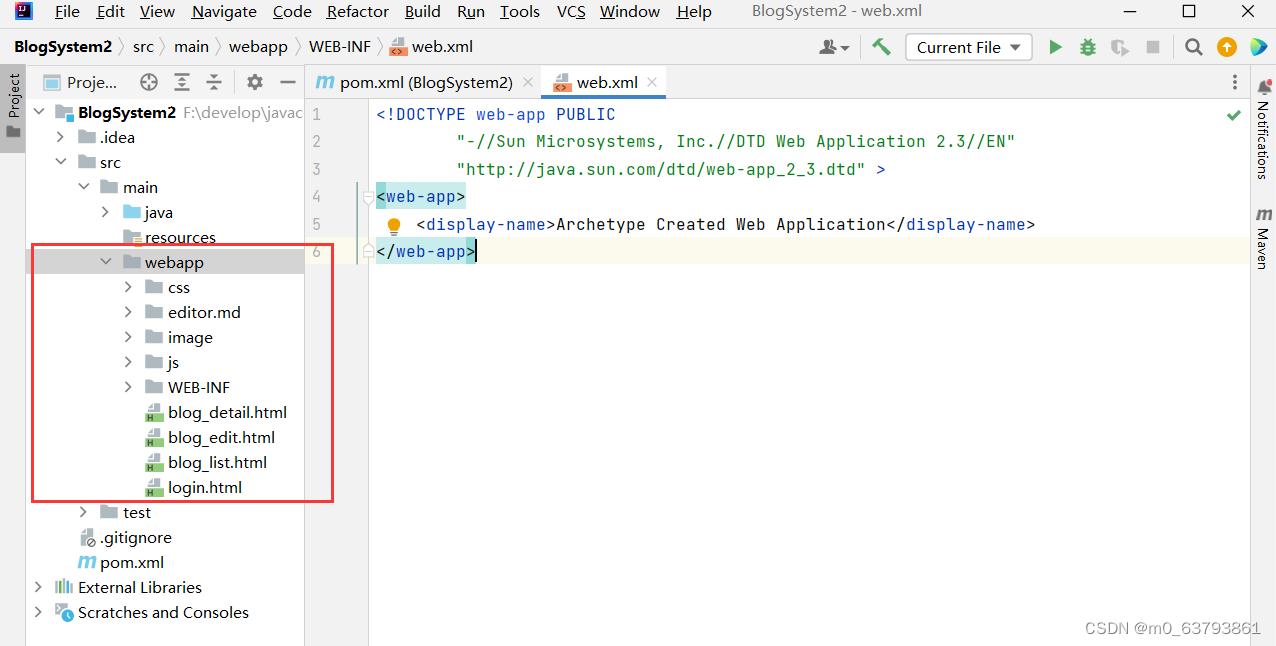Click display-name text on editor line 5

pos(486,224)
